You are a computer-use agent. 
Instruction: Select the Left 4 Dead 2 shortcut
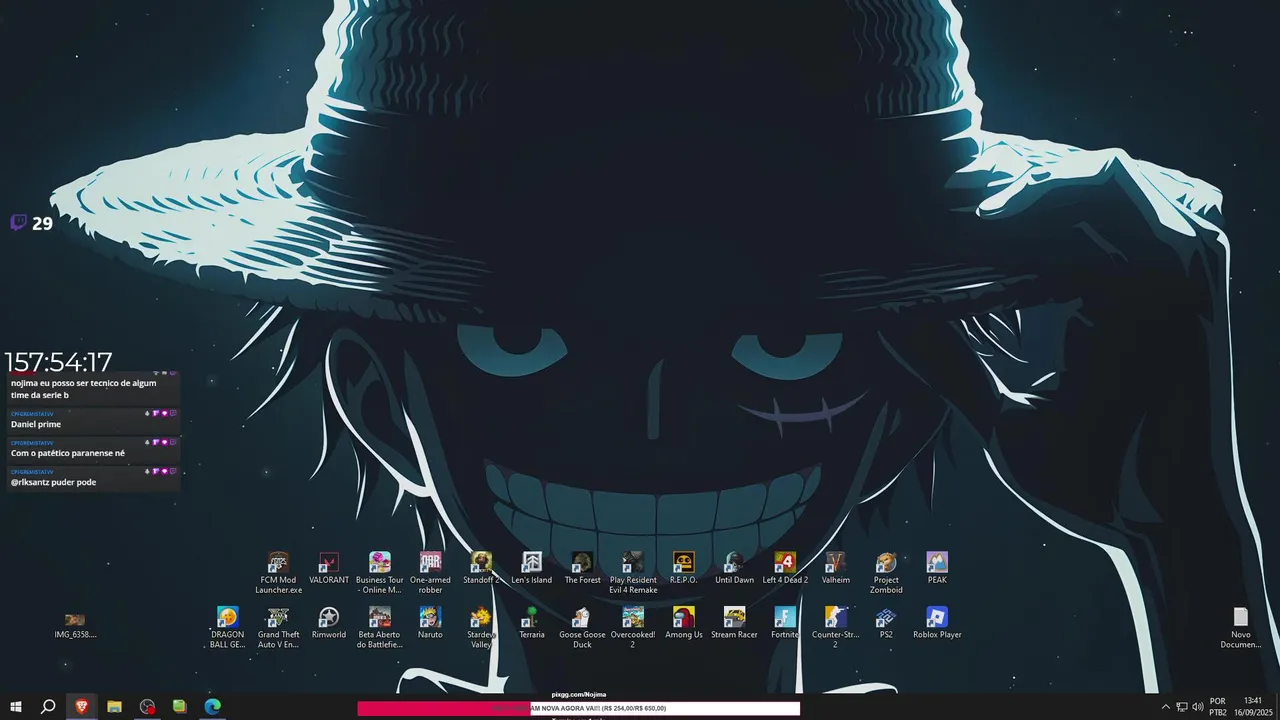click(x=785, y=568)
